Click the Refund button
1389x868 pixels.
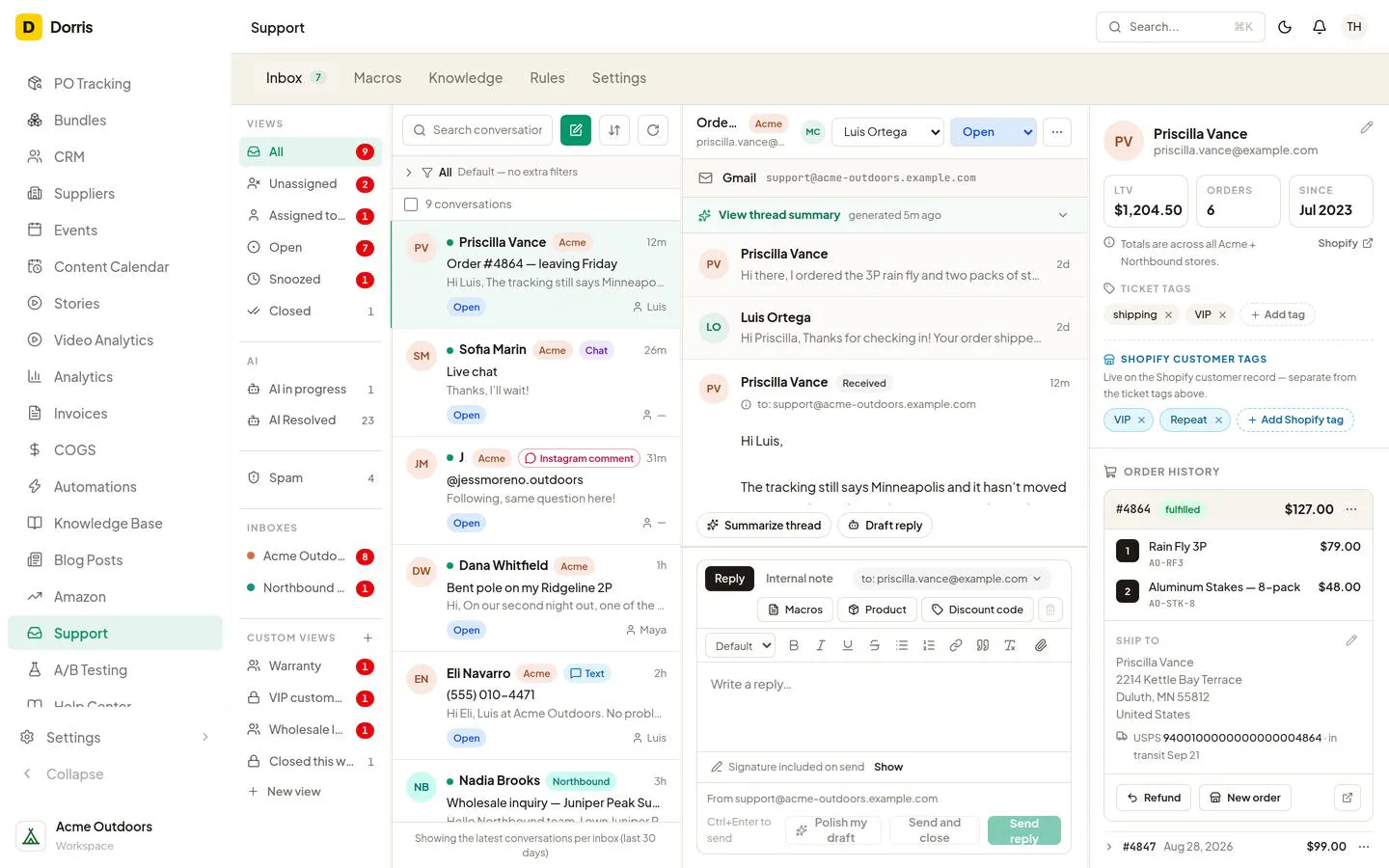1154,798
